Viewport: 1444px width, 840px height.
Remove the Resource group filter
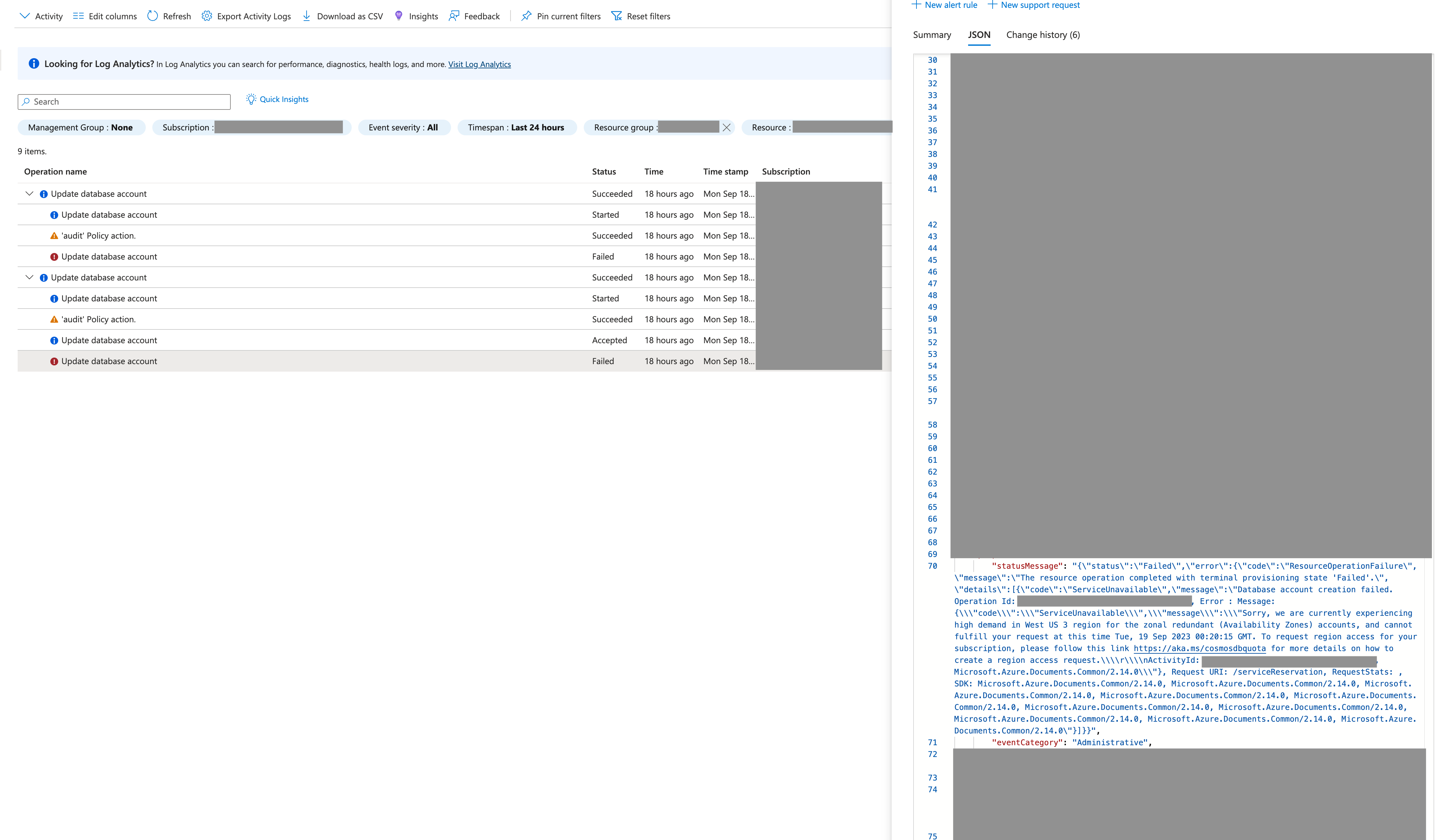click(727, 127)
